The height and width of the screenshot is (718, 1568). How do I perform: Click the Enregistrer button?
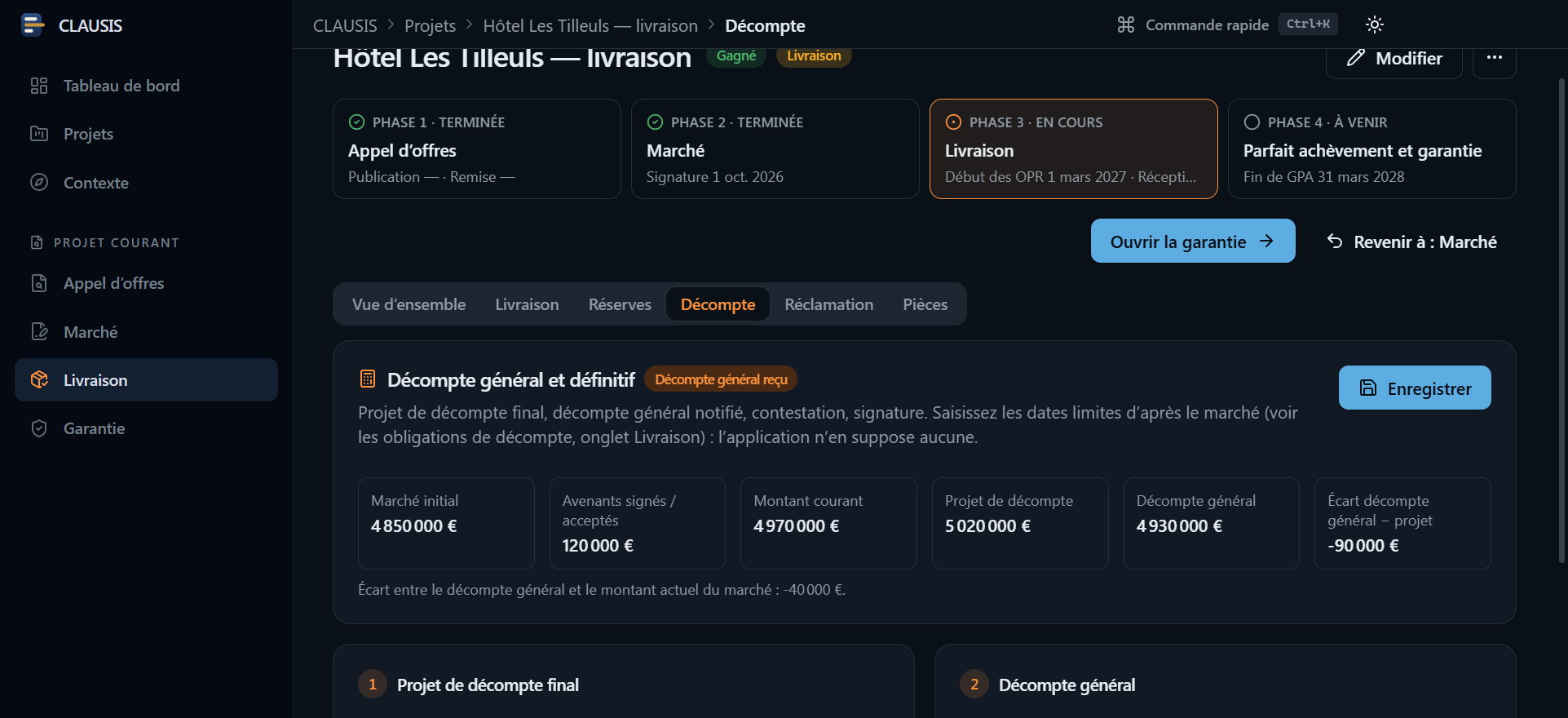[1415, 388]
